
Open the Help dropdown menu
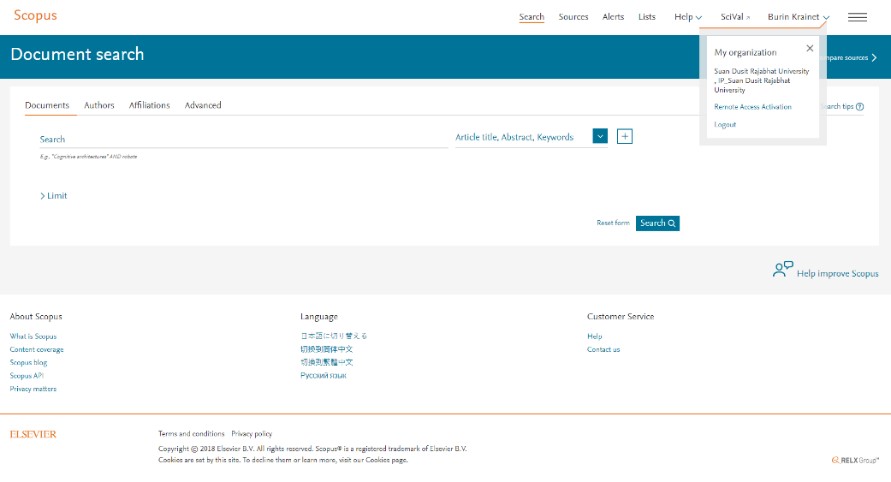[x=688, y=17]
